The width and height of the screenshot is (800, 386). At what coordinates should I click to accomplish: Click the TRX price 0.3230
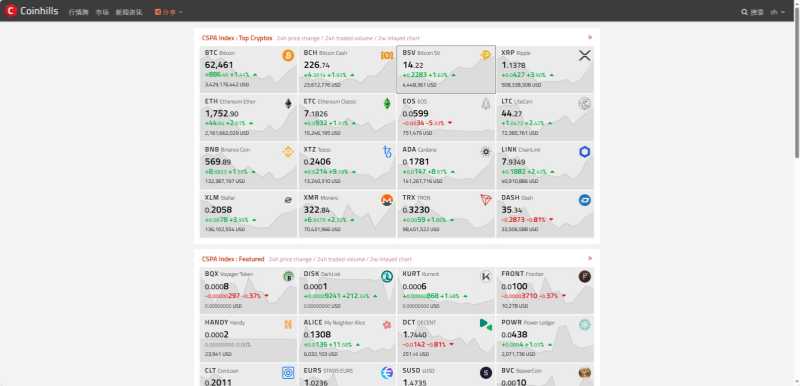pos(416,210)
